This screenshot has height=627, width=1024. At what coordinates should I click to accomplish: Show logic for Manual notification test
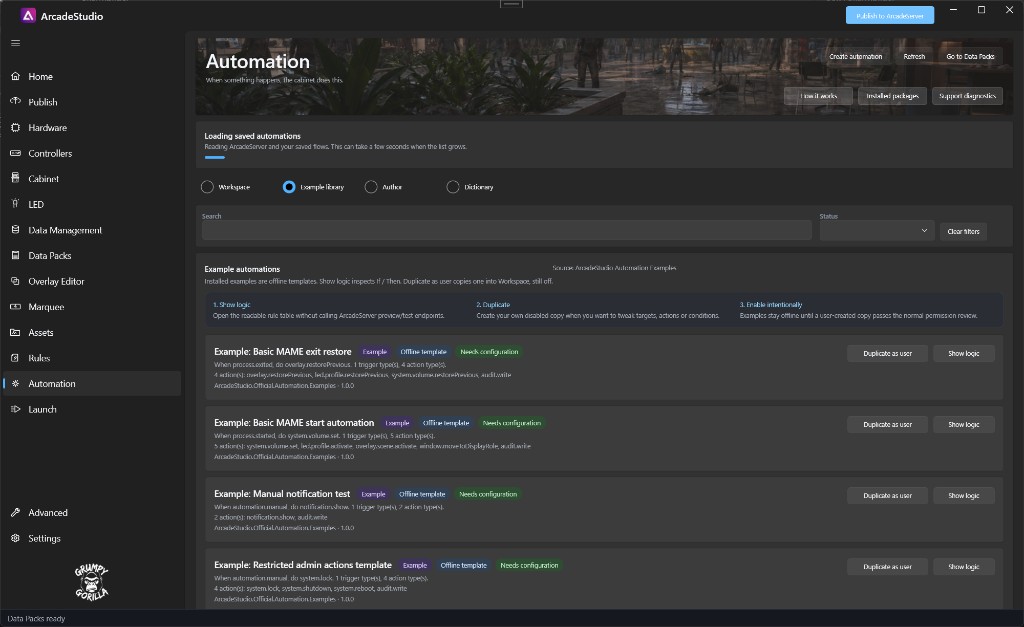[963, 496]
